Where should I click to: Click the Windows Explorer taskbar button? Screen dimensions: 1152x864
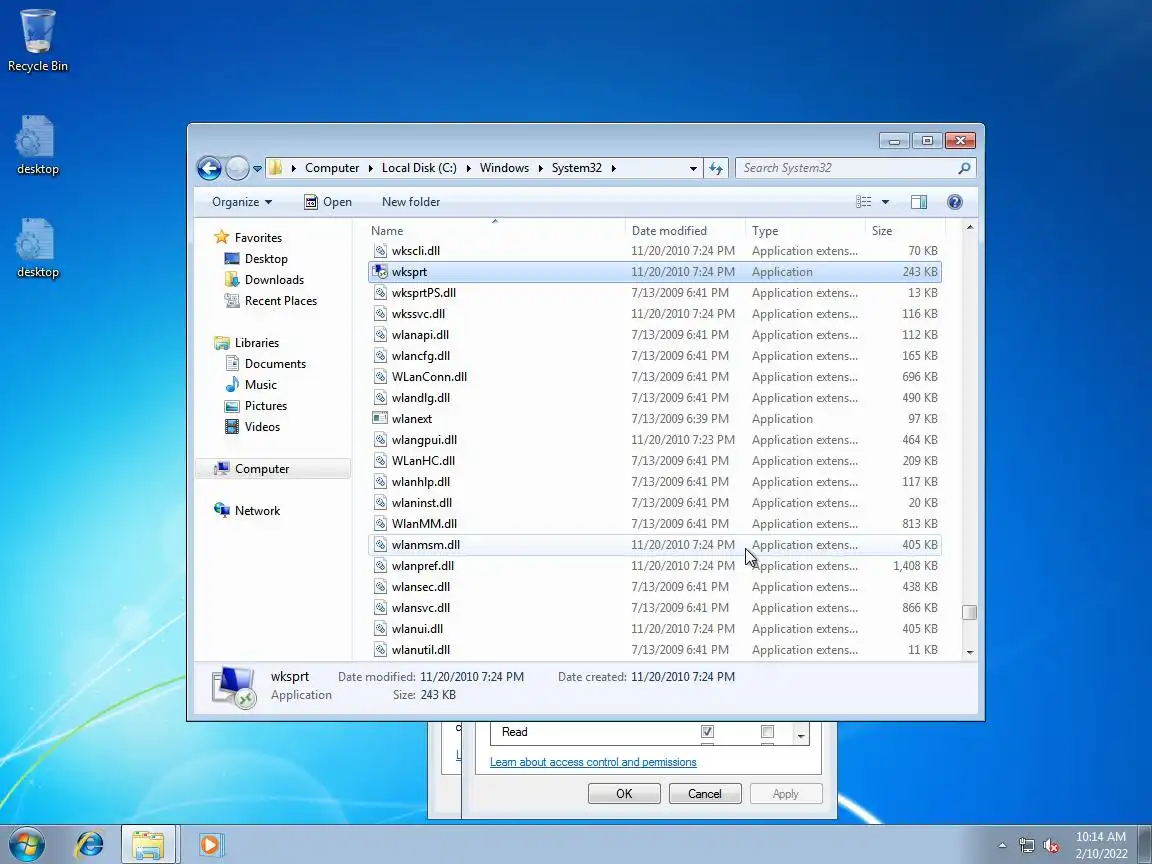[x=148, y=845]
